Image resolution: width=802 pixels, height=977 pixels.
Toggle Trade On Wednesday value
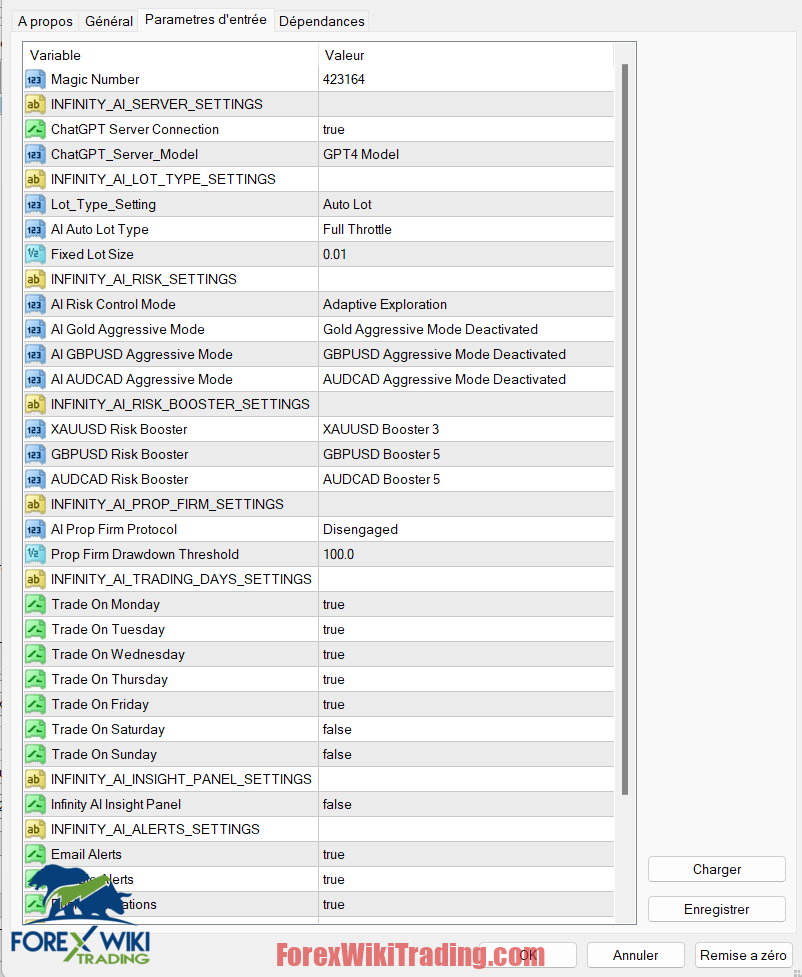pos(466,654)
